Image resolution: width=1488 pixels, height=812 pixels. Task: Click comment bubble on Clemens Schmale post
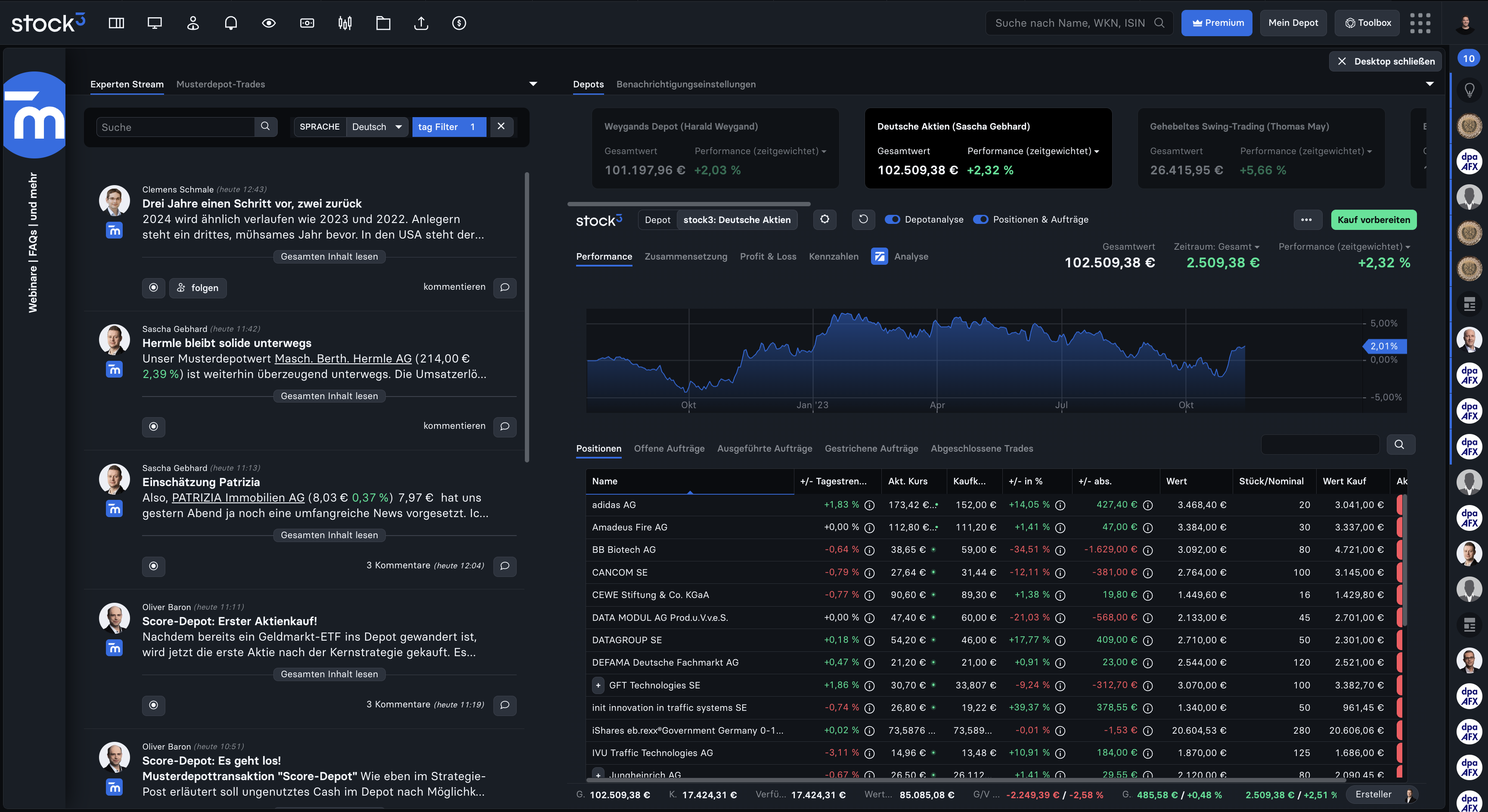point(505,288)
